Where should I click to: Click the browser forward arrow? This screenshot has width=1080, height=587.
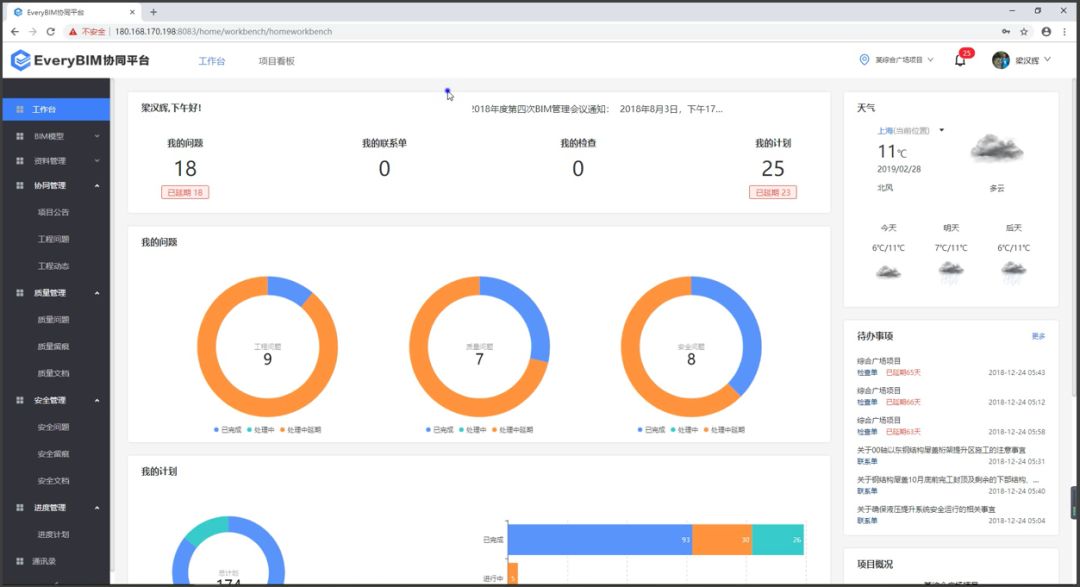32,32
